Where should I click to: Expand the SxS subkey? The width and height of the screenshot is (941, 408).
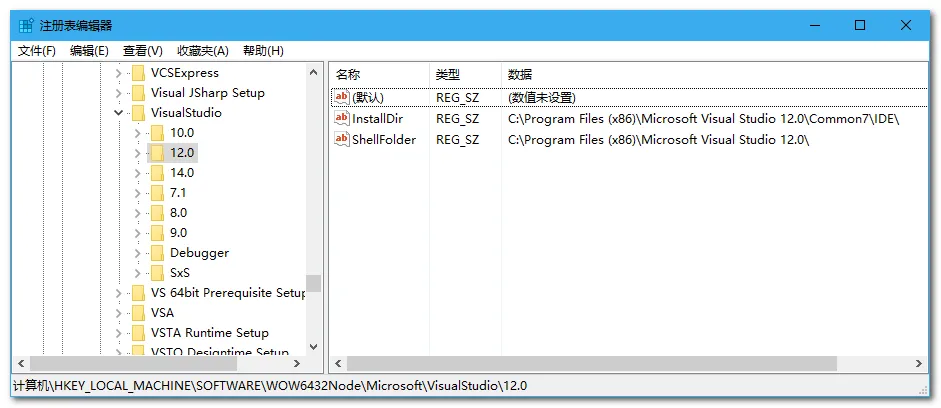tap(138, 273)
